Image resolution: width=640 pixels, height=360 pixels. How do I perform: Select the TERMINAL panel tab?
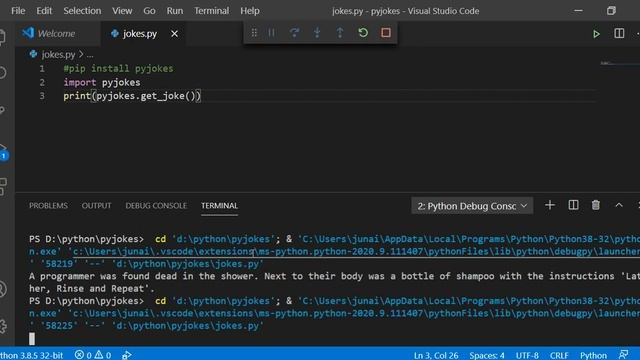[x=219, y=206]
